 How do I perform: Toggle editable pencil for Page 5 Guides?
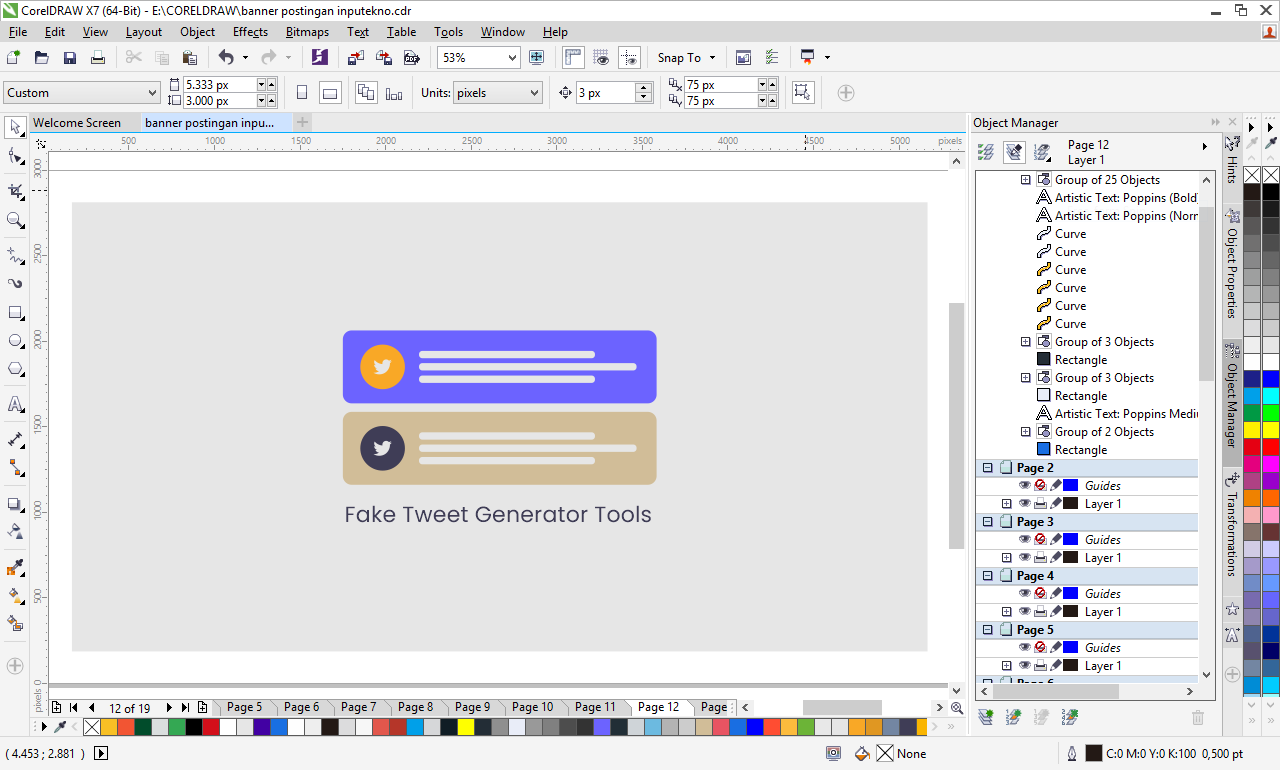tap(1055, 647)
